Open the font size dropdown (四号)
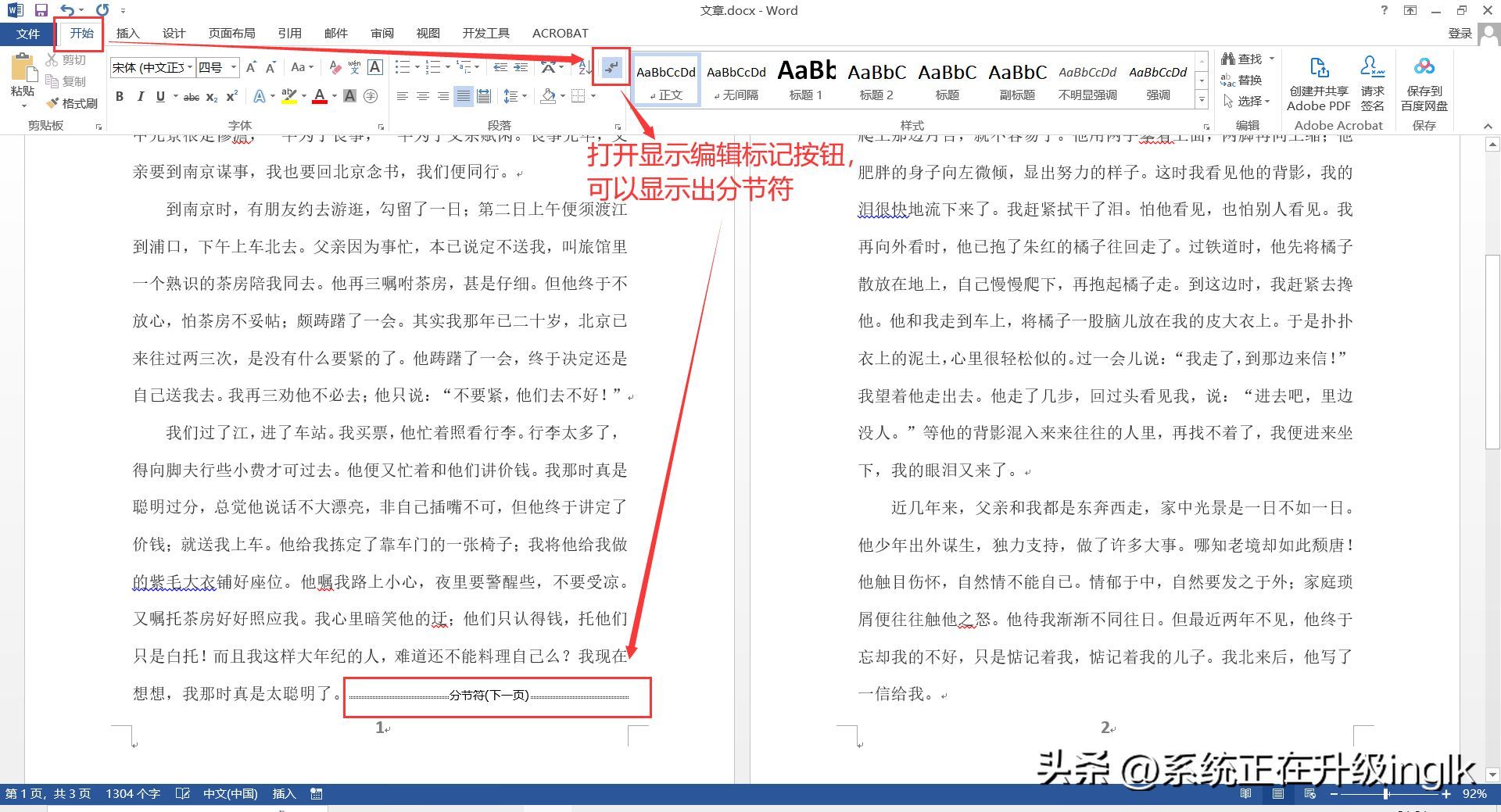 tap(233, 68)
